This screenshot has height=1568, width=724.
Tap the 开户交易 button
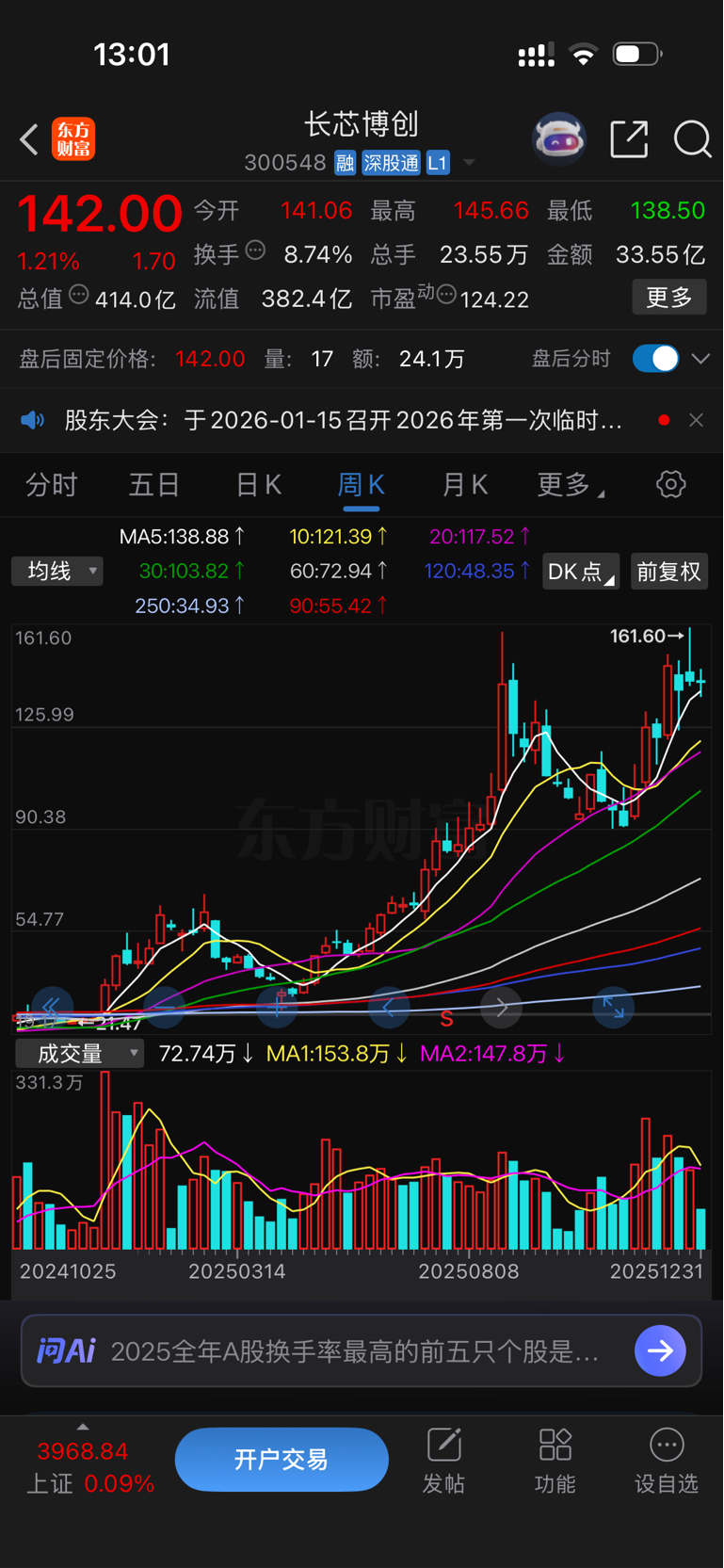[x=282, y=1460]
